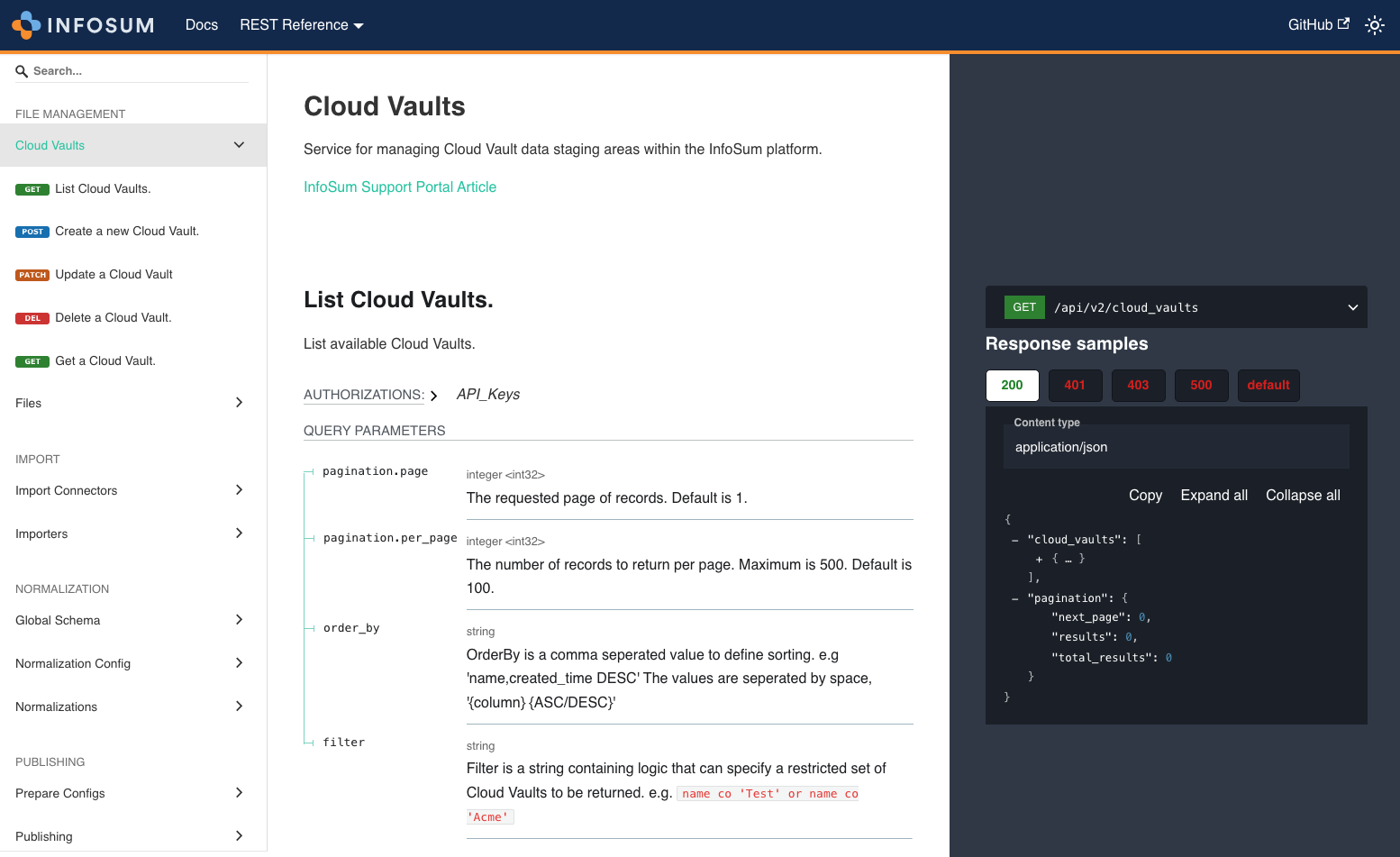
Task: Expand the Prepare Configs section
Action: pos(133,793)
